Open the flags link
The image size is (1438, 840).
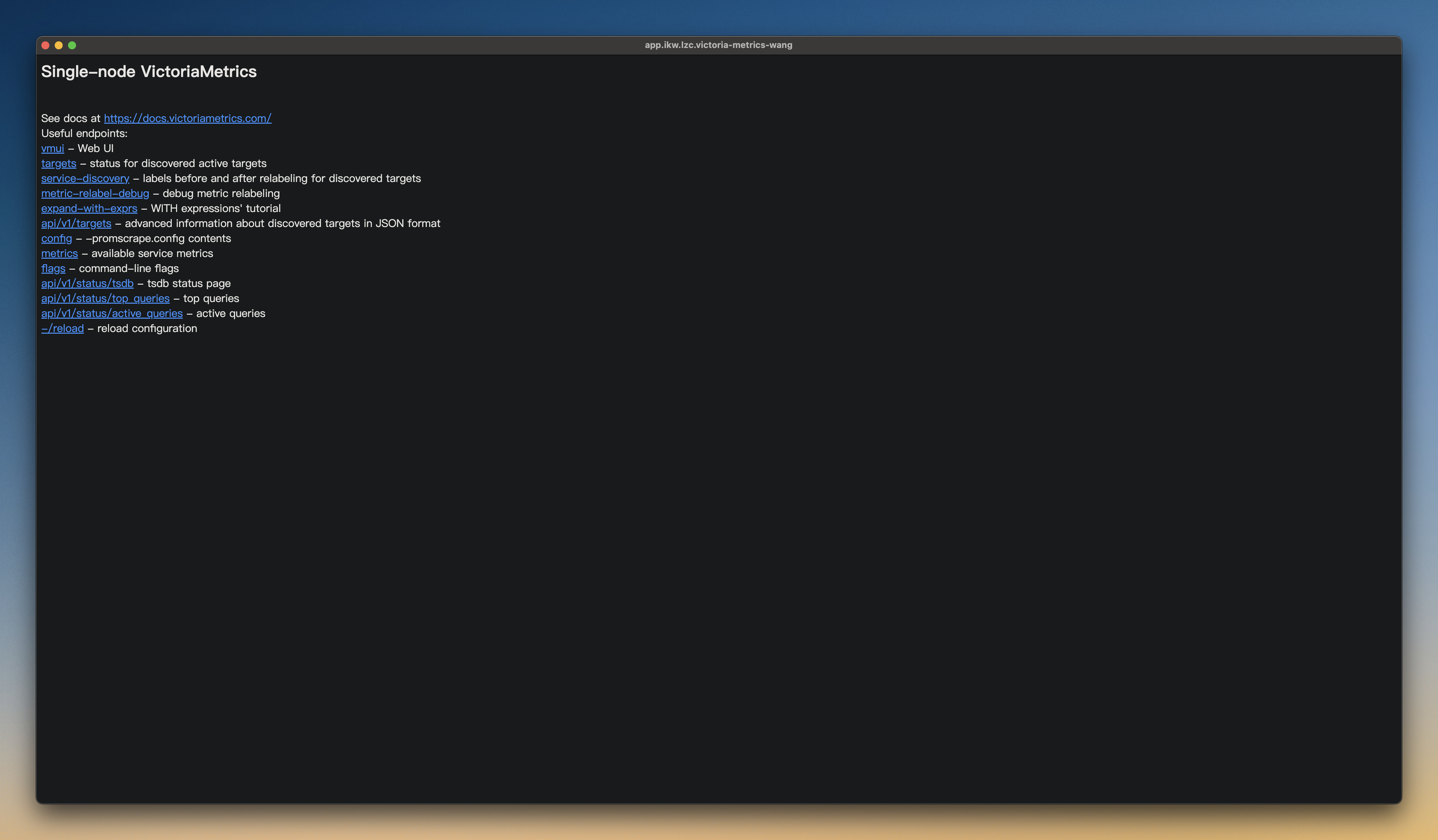[x=53, y=268]
